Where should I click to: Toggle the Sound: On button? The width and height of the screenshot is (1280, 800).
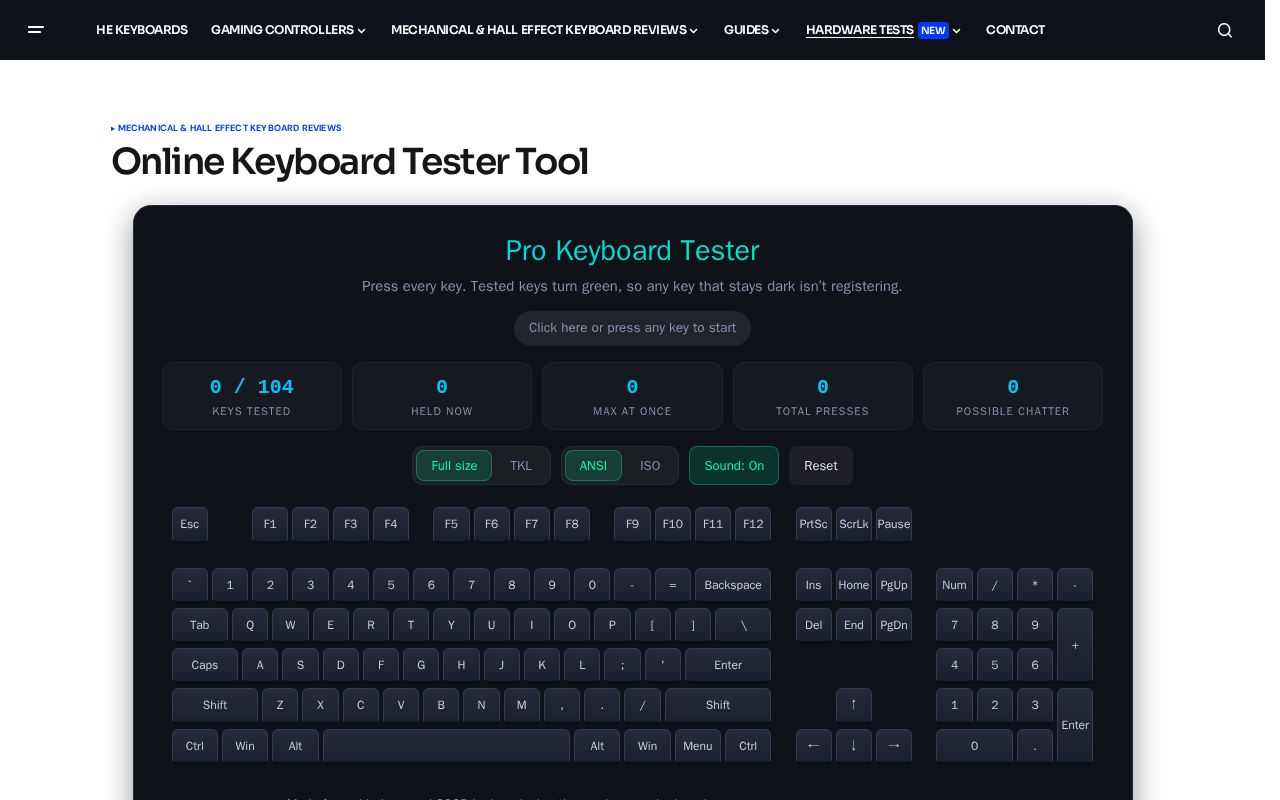(x=734, y=466)
